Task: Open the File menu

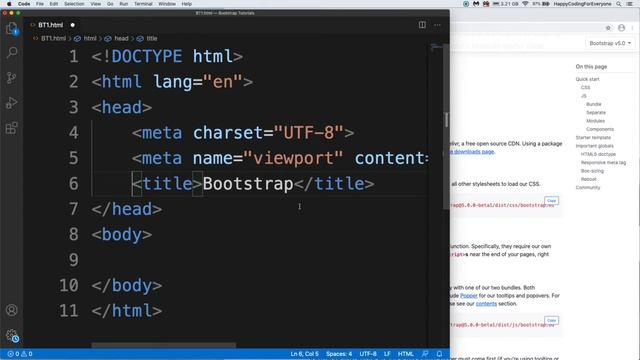Action: tap(40, 4)
